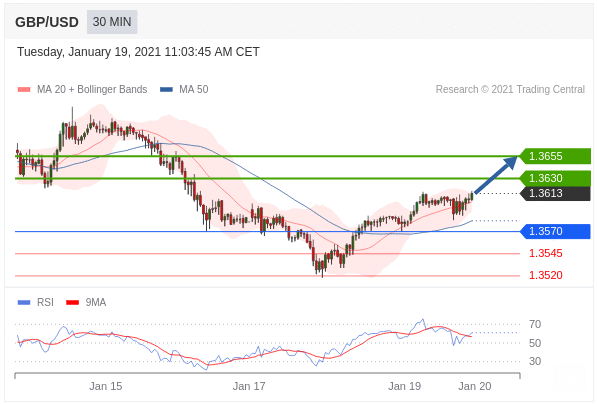Click the 1.3613 current price tag

(555, 193)
